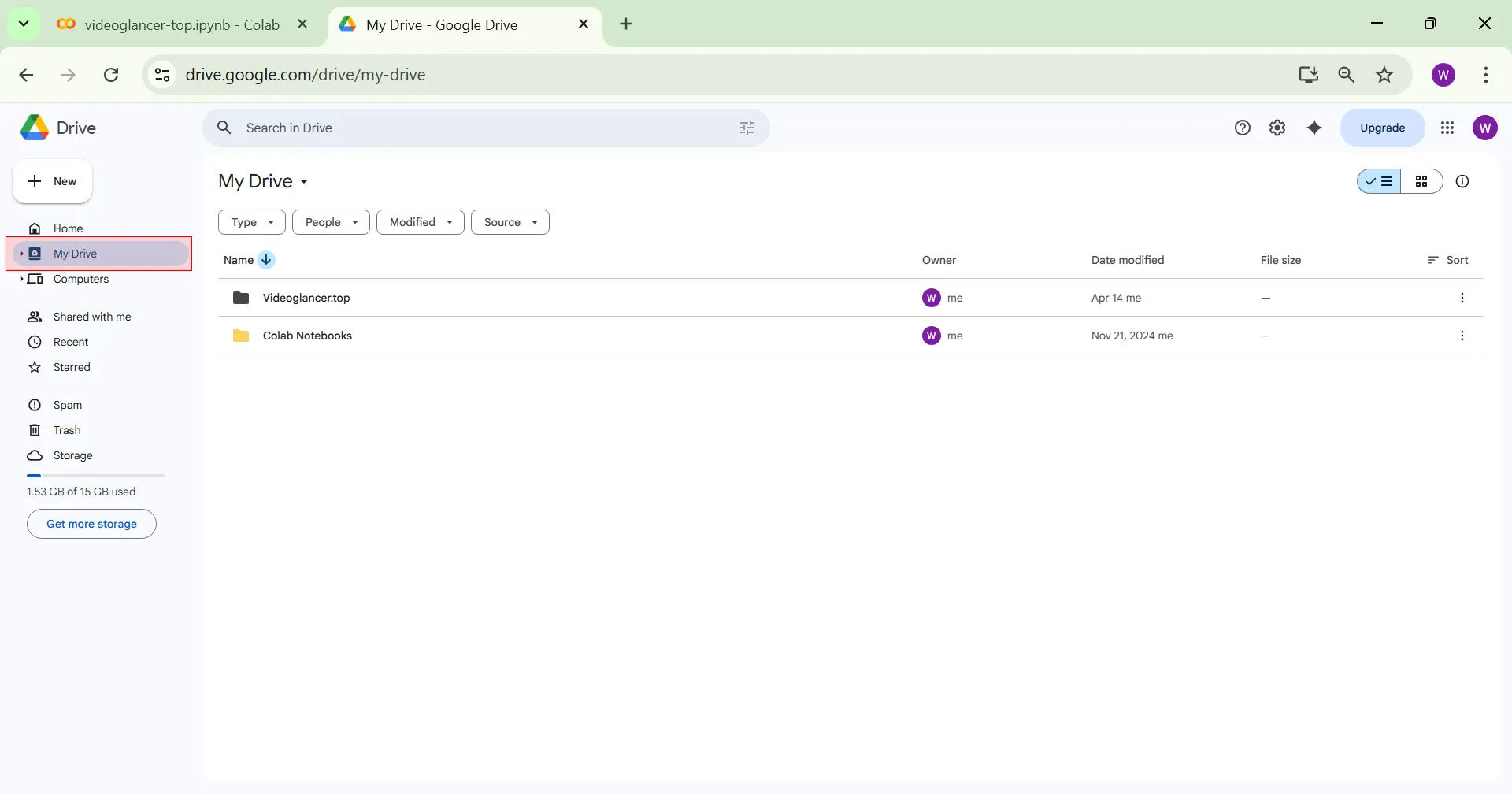
Task: Open the Google Drive logo home link
Action: 58,128
